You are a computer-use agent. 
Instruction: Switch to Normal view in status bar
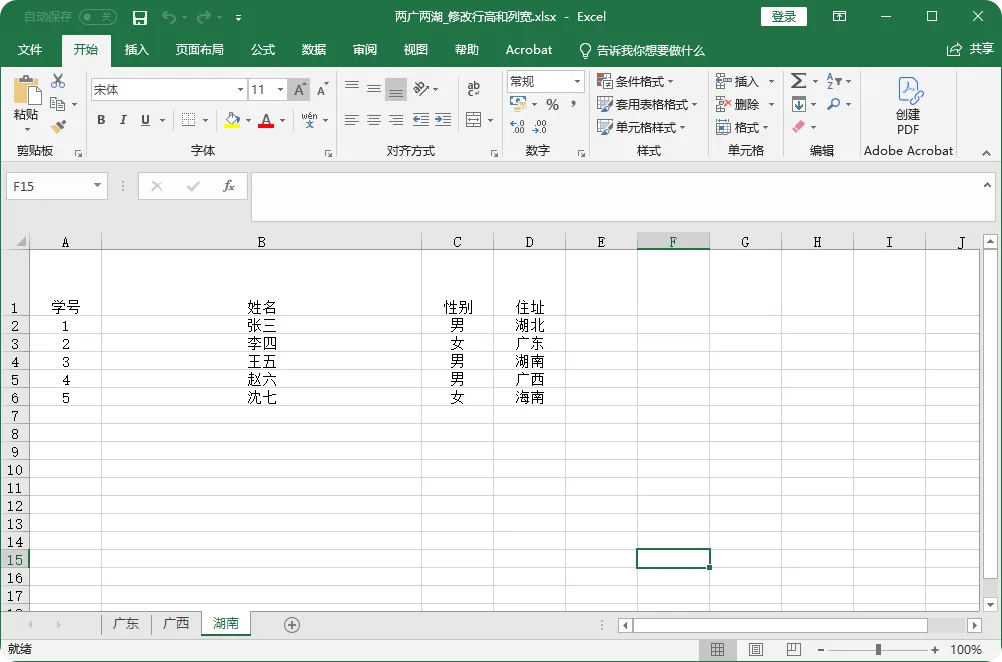718,650
